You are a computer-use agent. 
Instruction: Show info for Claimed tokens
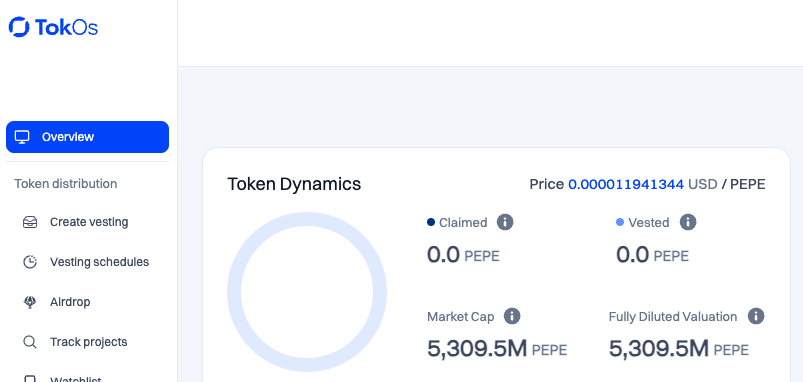click(x=505, y=222)
